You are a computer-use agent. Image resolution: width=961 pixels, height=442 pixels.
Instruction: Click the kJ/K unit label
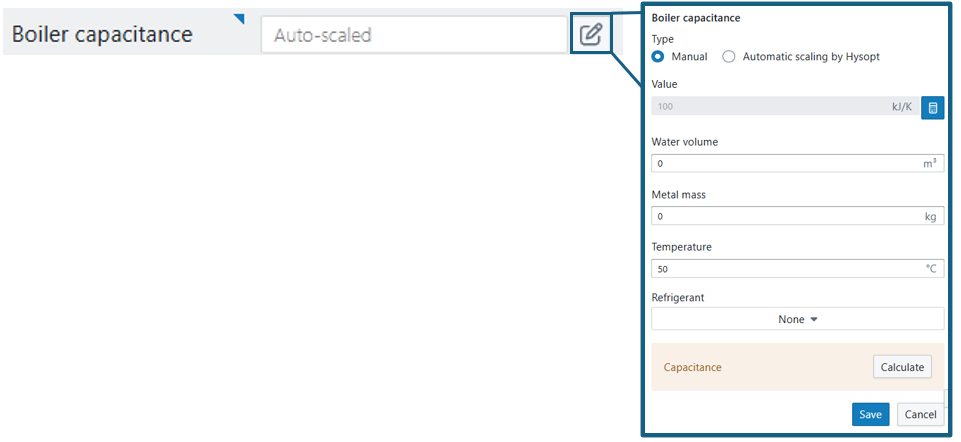[x=901, y=106]
